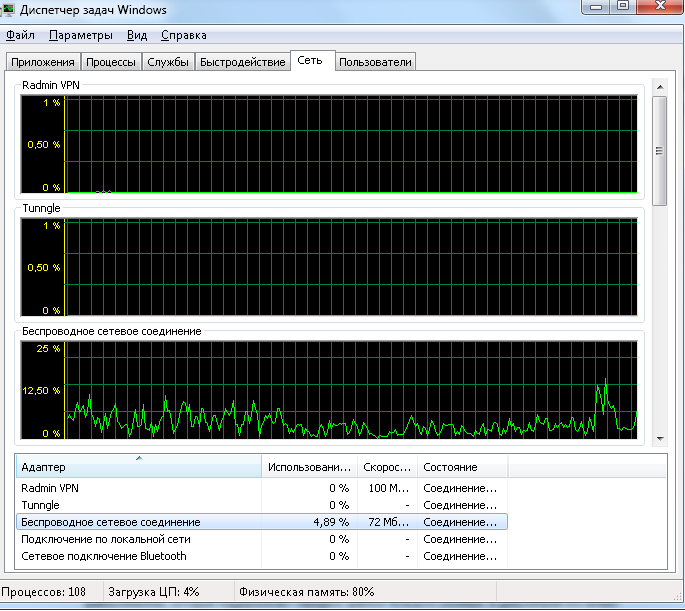Click the graph scrollbar up arrow
The height and width of the screenshot is (611, 685).
click(x=660, y=87)
